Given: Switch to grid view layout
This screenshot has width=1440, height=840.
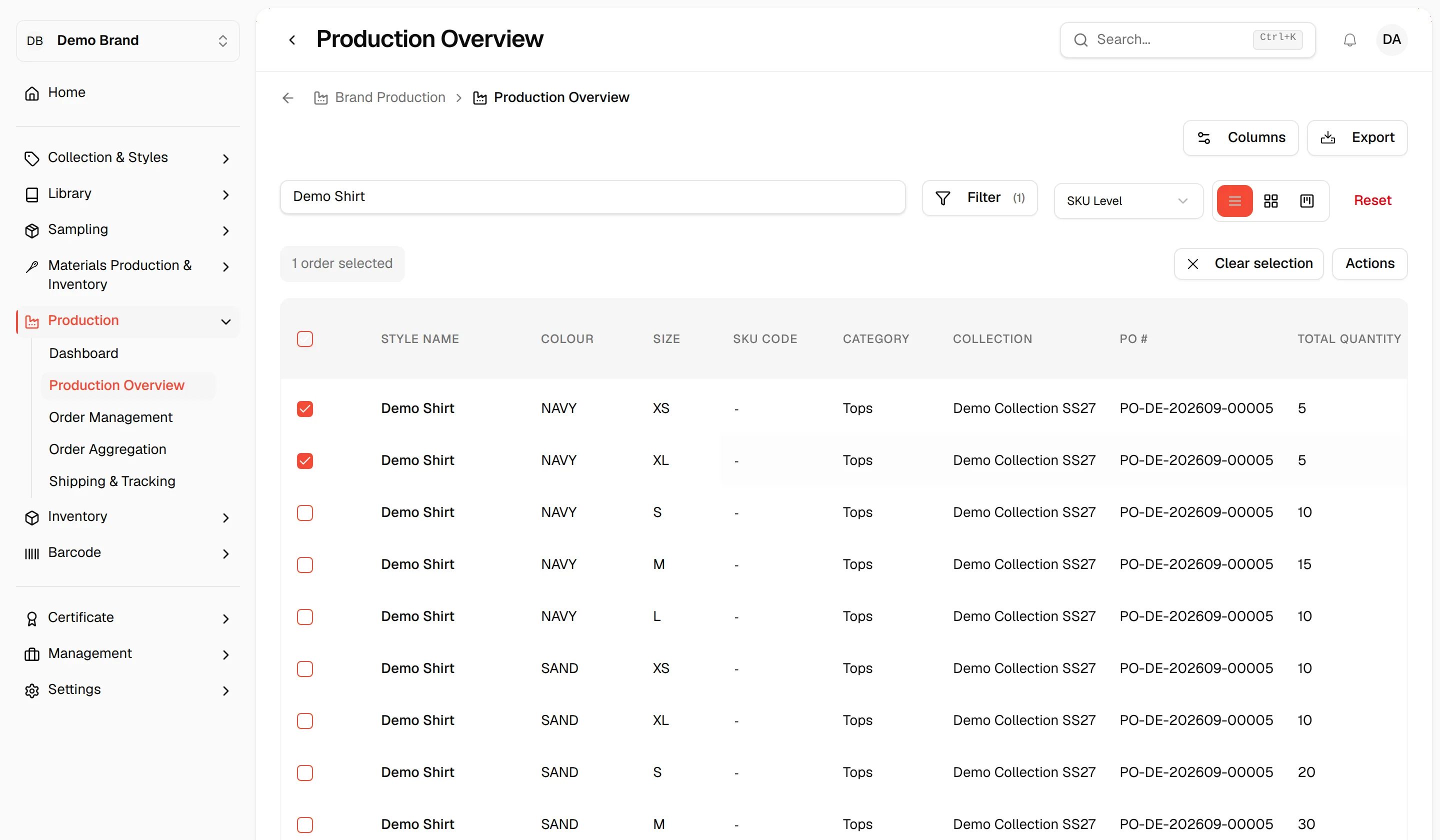Looking at the screenshot, I should coord(1270,200).
